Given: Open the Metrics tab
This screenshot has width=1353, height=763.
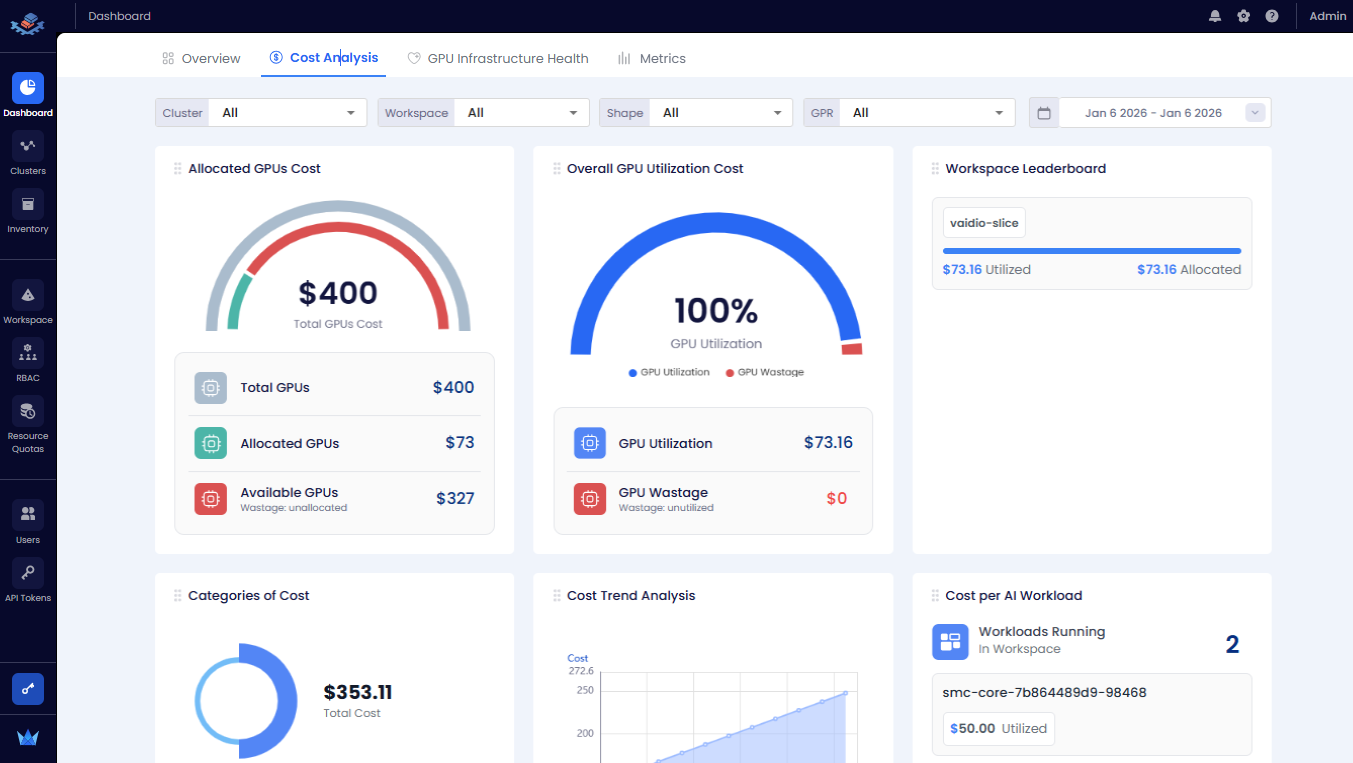Looking at the screenshot, I should tap(652, 59).
